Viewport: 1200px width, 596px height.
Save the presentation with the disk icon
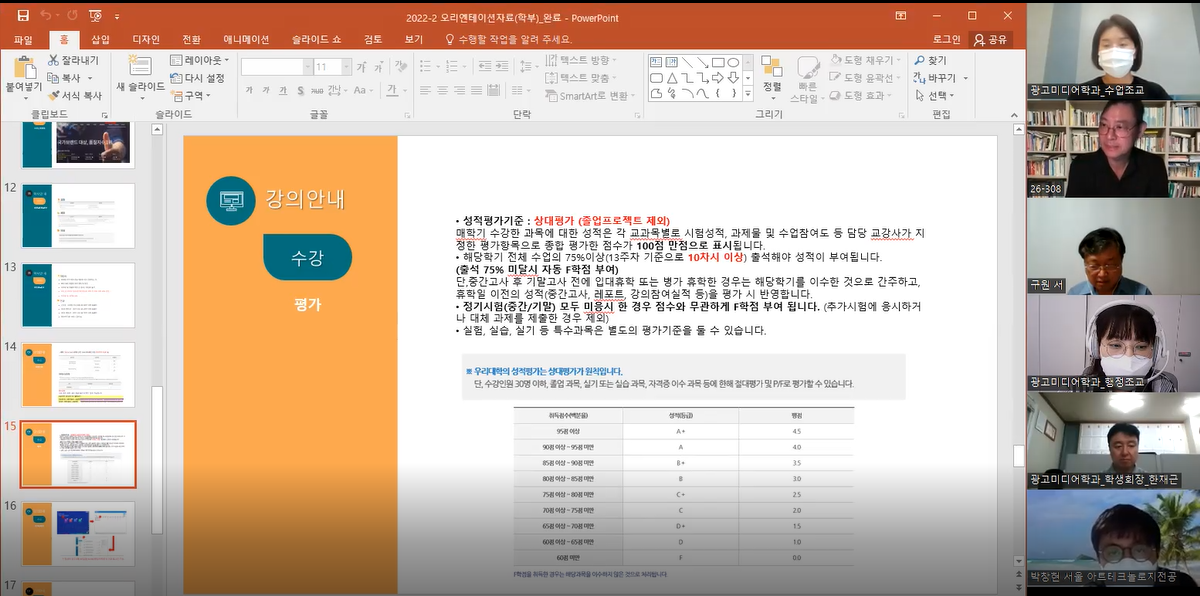(x=23, y=16)
